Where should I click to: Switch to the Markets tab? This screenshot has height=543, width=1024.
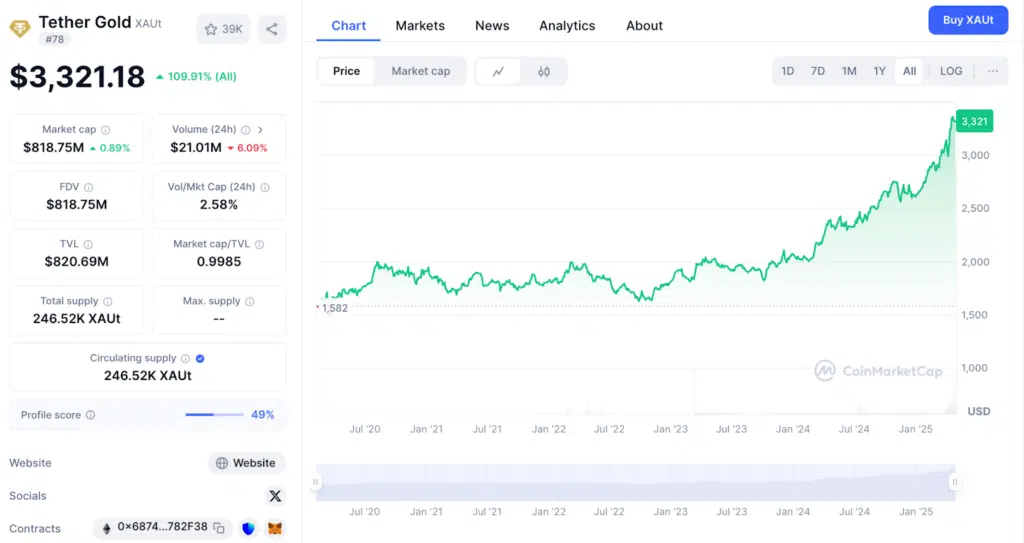click(x=420, y=25)
